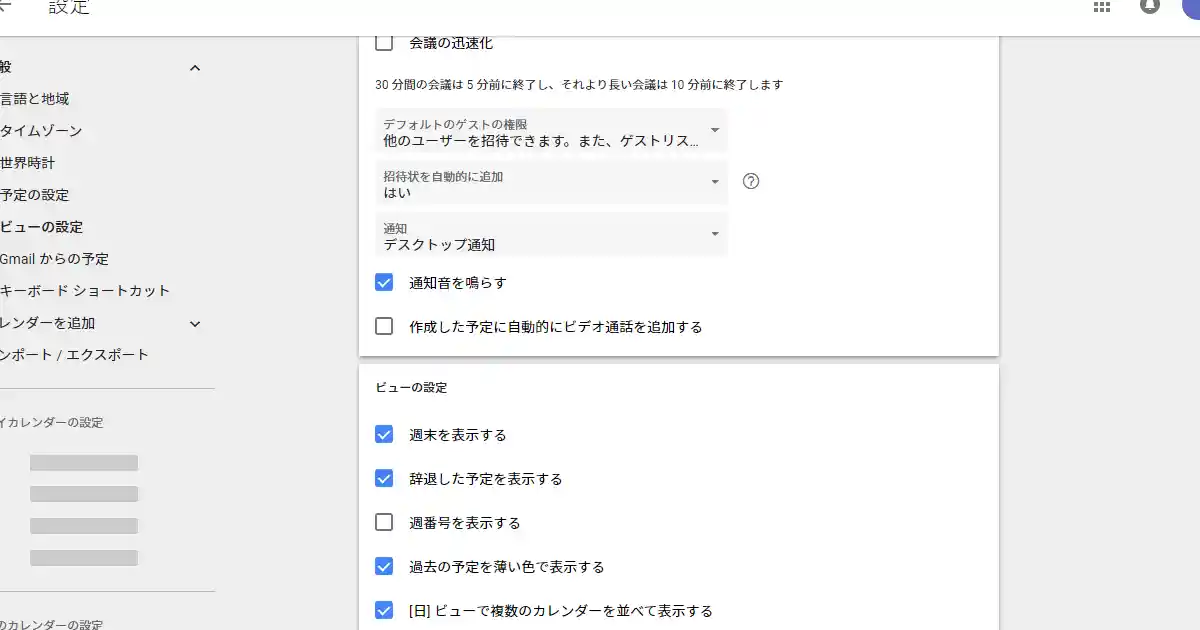Screen dimensions: 1200x630
Task: Open the notifications bell icon
Action: (x=1150, y=6)
